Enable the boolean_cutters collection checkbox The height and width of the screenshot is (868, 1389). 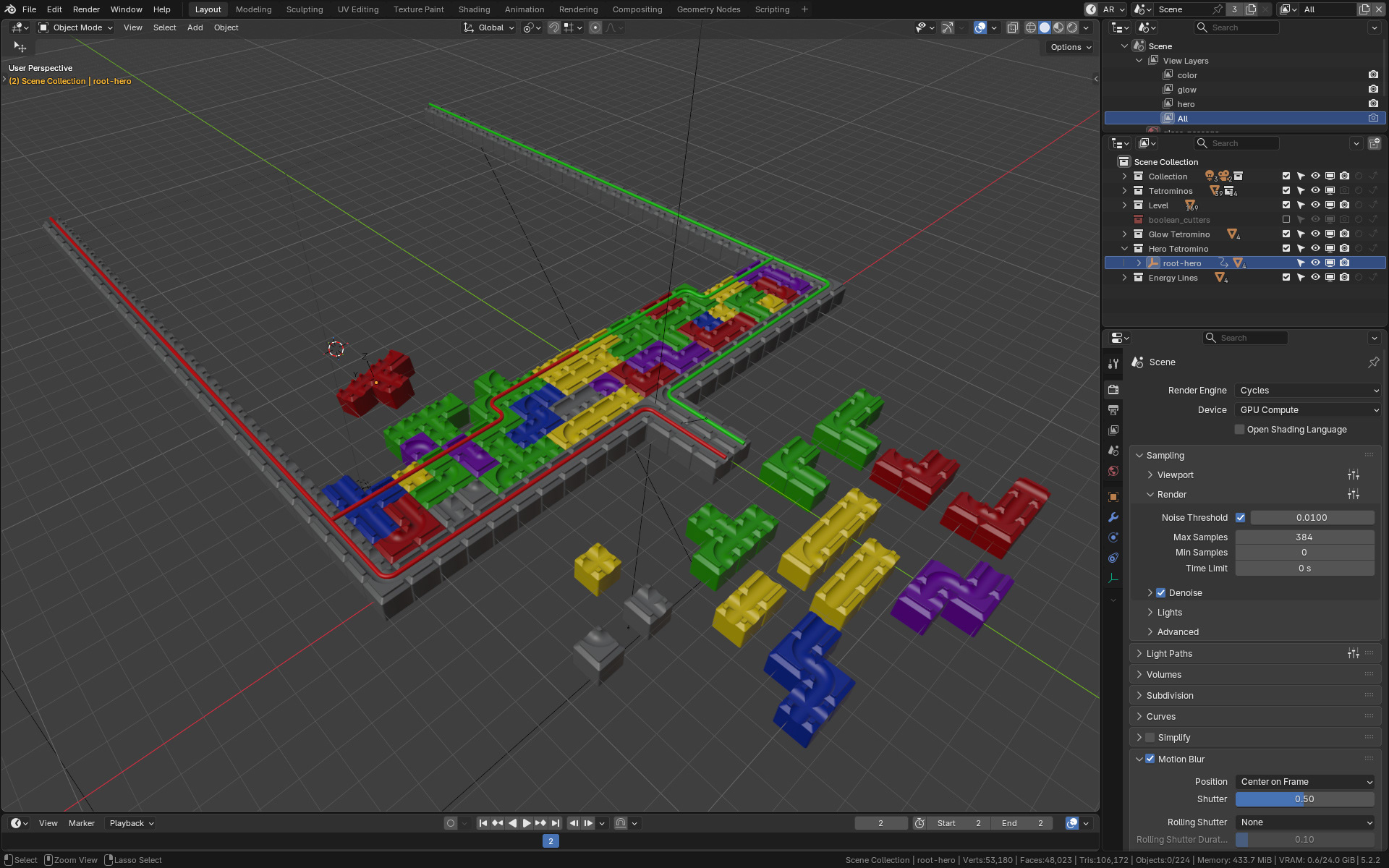pyautogui.click(x=1286, y=220)
